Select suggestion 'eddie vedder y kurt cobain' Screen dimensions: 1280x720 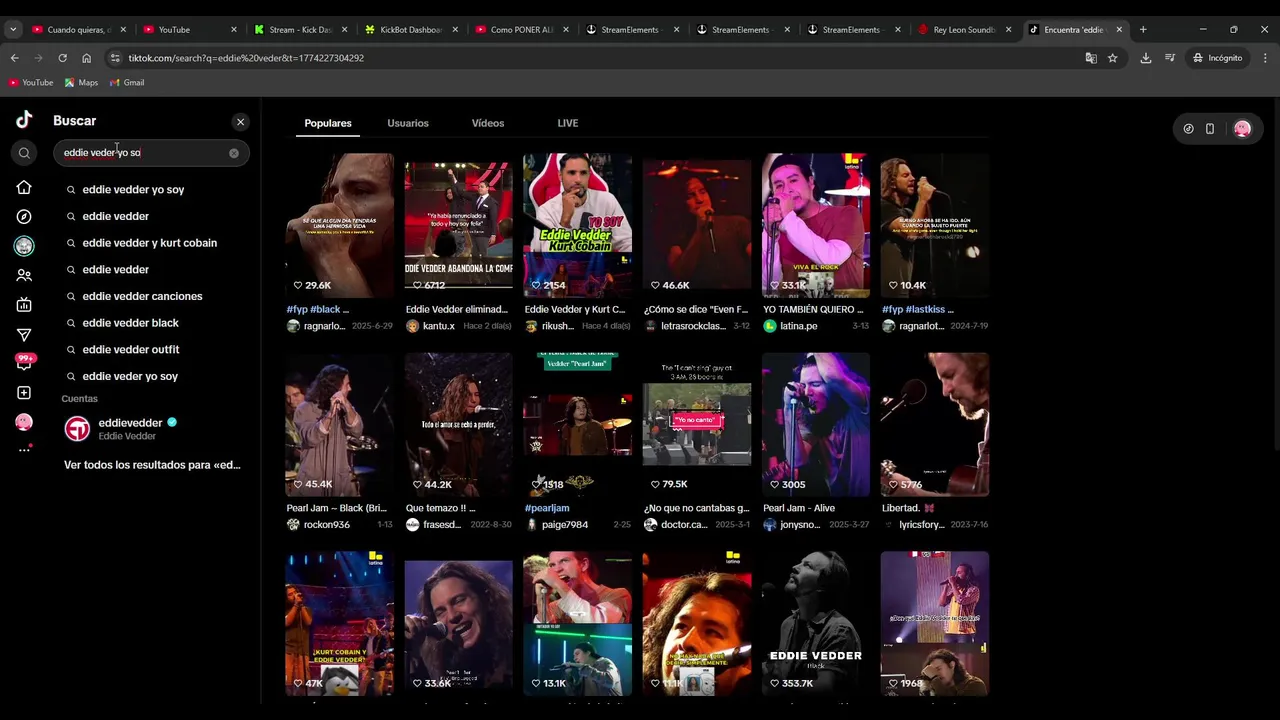(149, 243)
